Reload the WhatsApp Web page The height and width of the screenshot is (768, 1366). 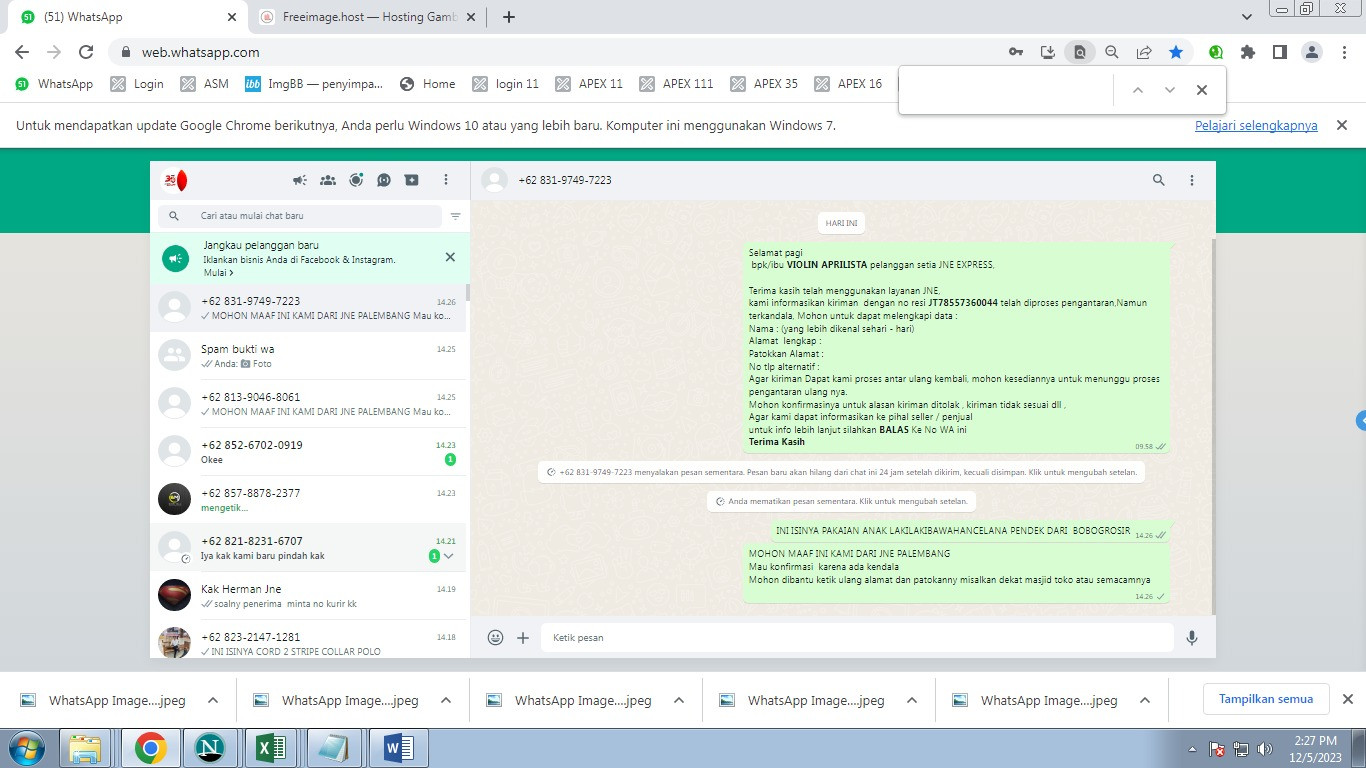pyautogui.click(x=86, y=52)
